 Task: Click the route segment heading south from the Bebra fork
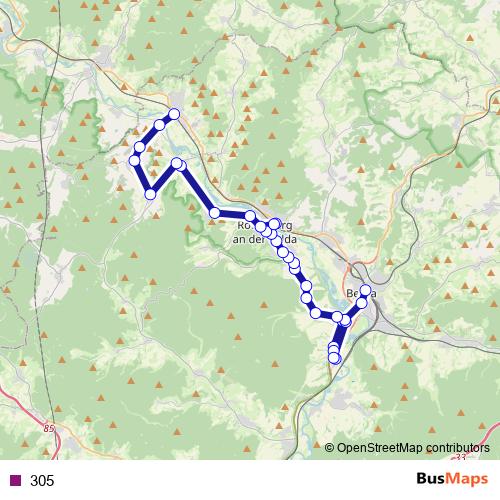click(x=339, y=335)
